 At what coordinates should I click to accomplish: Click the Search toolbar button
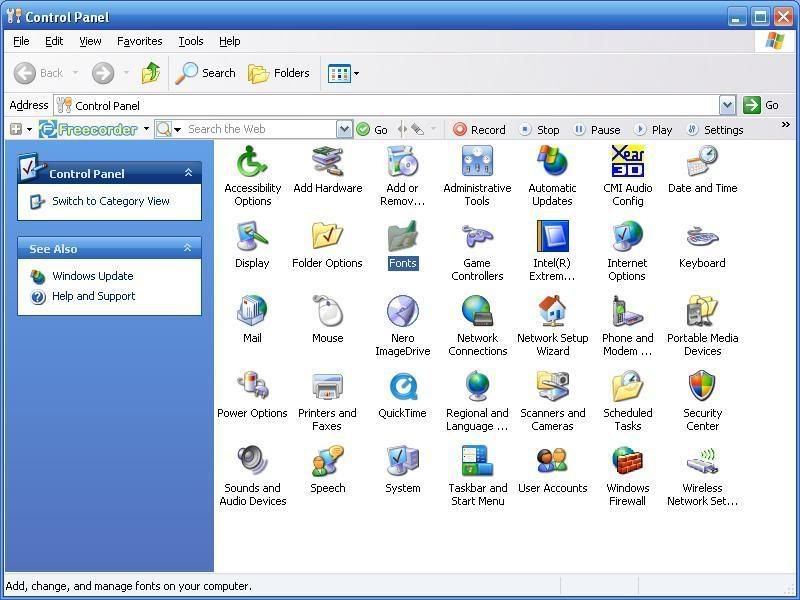coord(206,73)
